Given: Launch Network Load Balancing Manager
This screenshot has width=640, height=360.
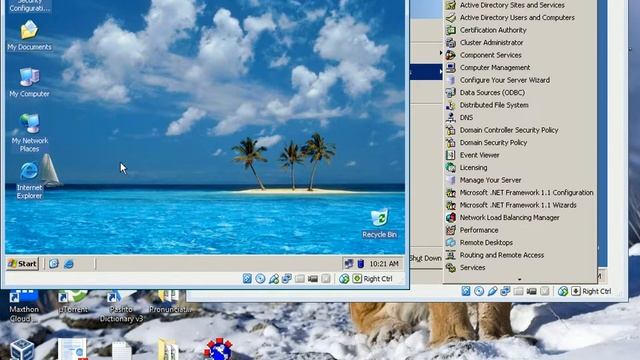Looking at the screenshot, I should 520,218.
